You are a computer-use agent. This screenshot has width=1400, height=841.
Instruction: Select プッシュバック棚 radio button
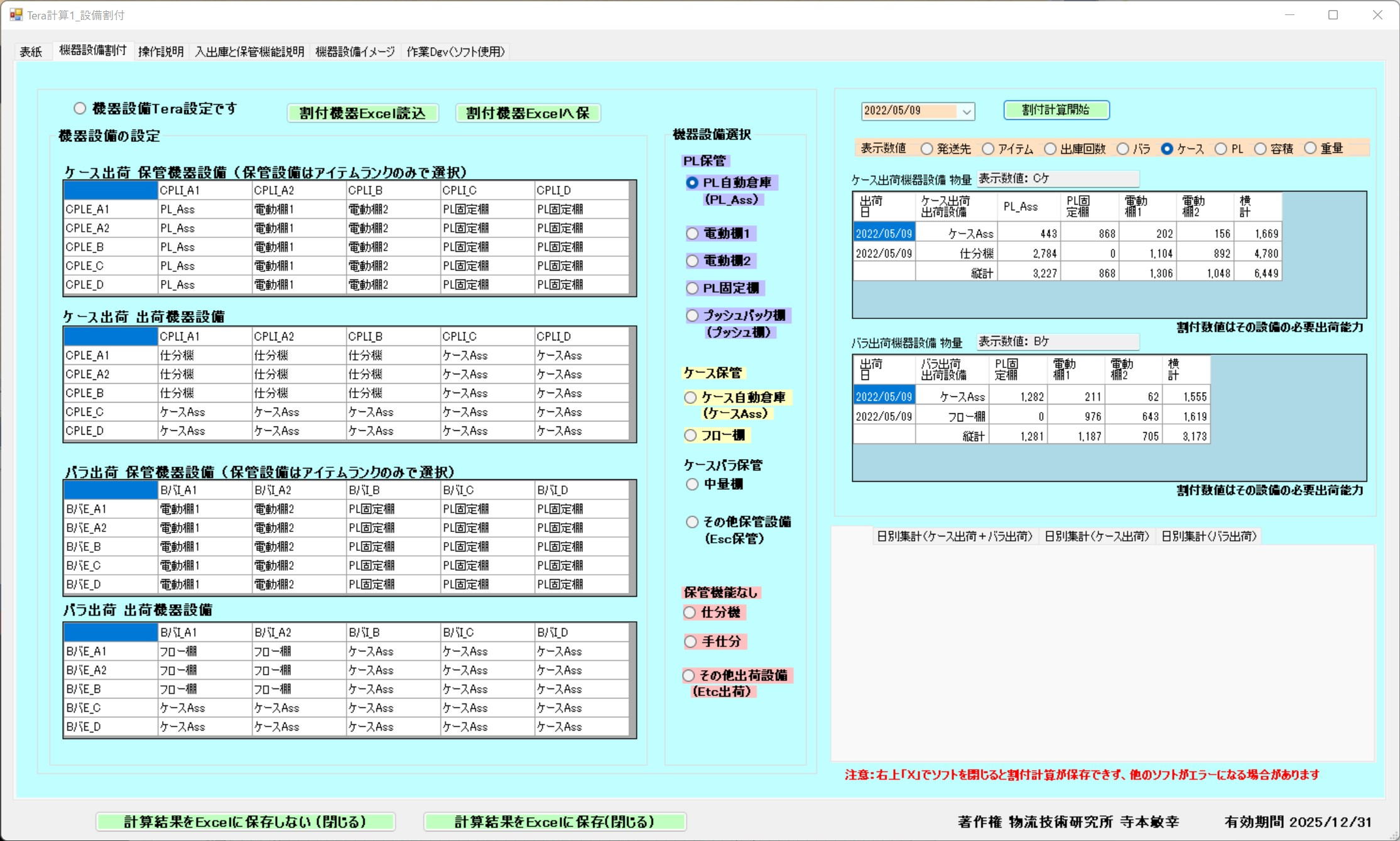[x=692, y=315]
